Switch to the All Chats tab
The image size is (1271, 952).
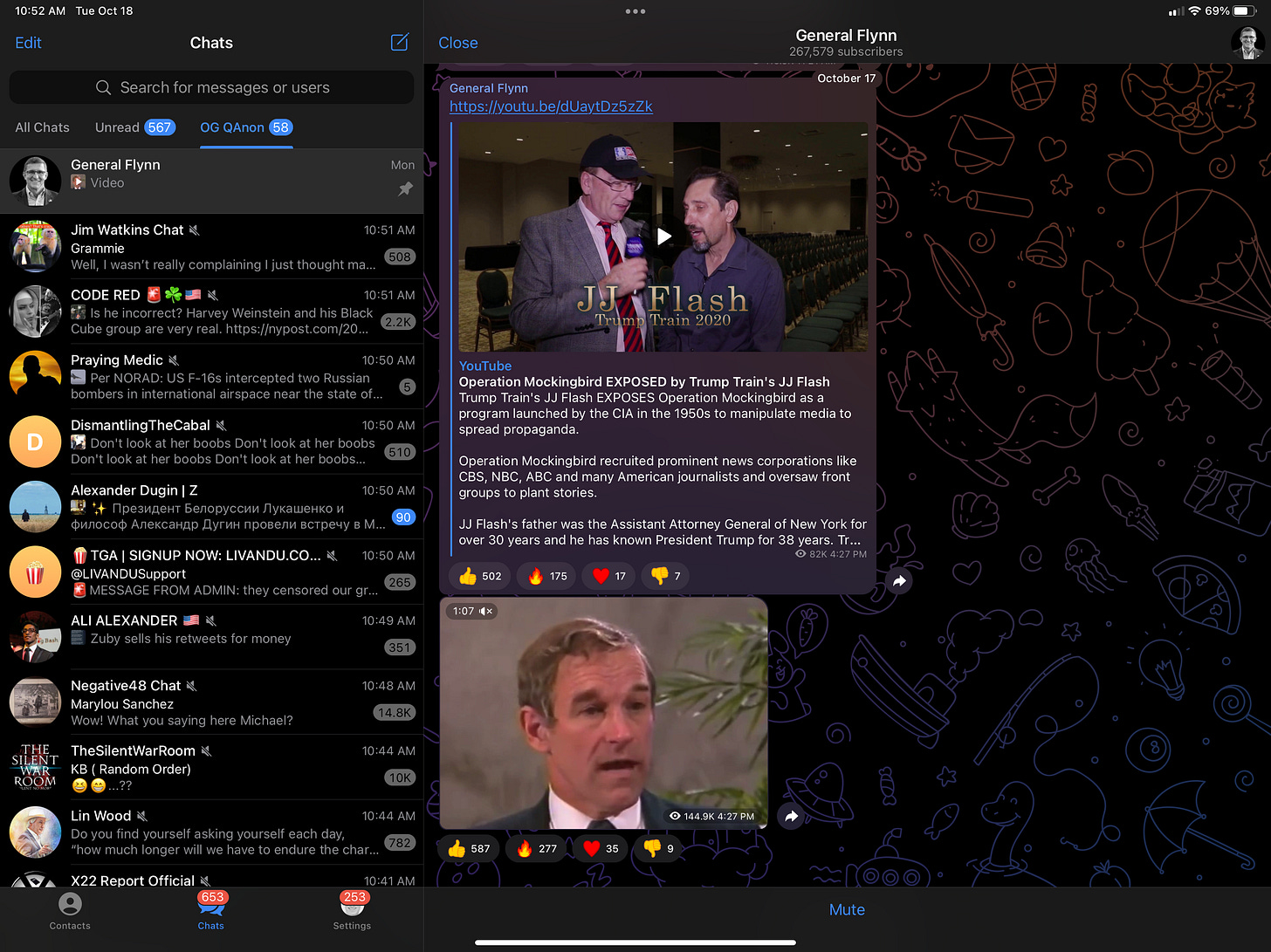(x=42, y=127)
